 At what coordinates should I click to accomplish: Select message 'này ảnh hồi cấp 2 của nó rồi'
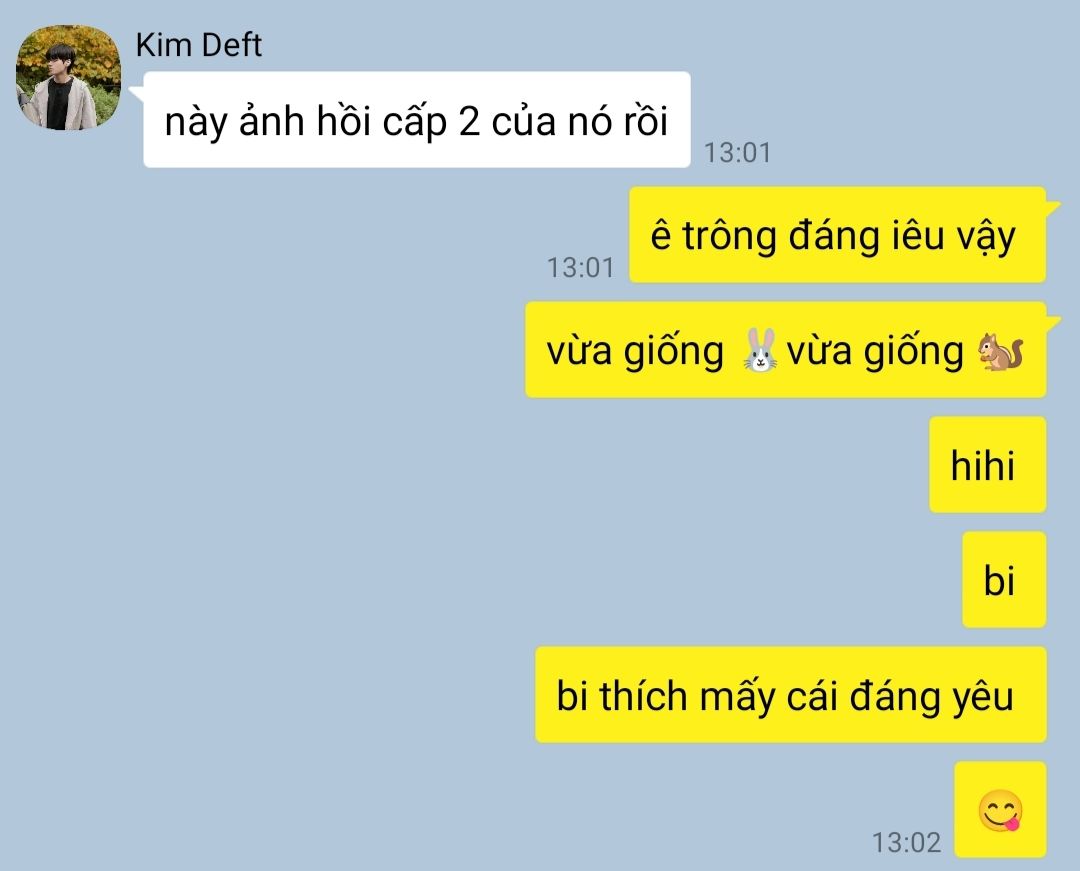417,120
